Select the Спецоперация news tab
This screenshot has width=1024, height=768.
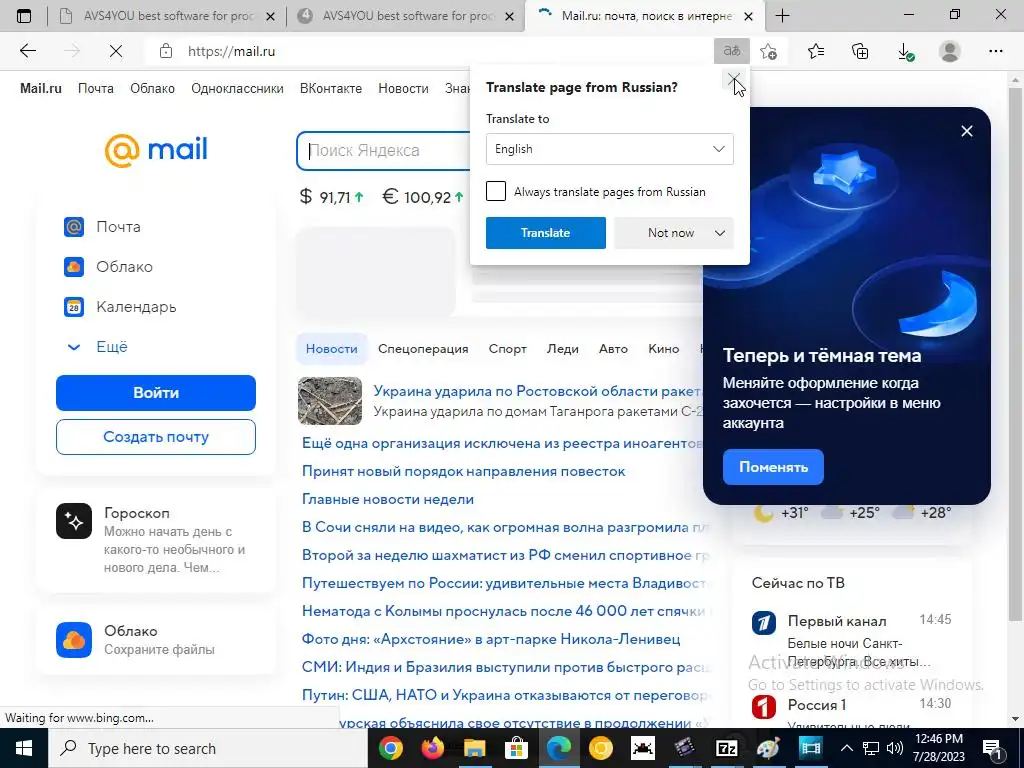pos(423,349)
